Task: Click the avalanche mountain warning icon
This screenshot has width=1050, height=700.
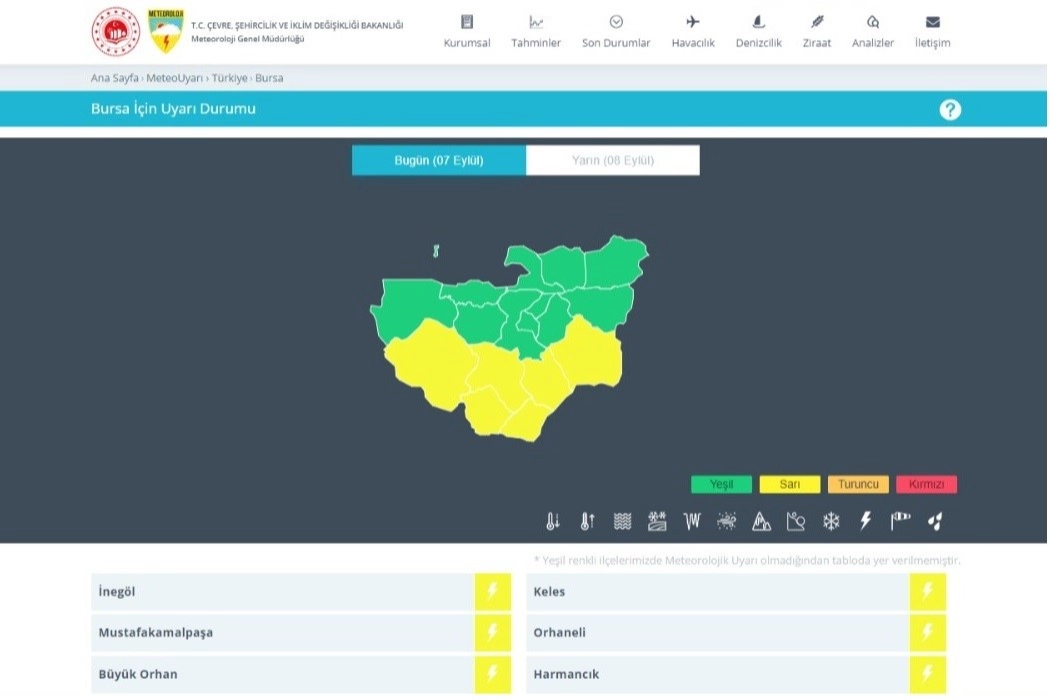Action: click(x=761, y=521)
